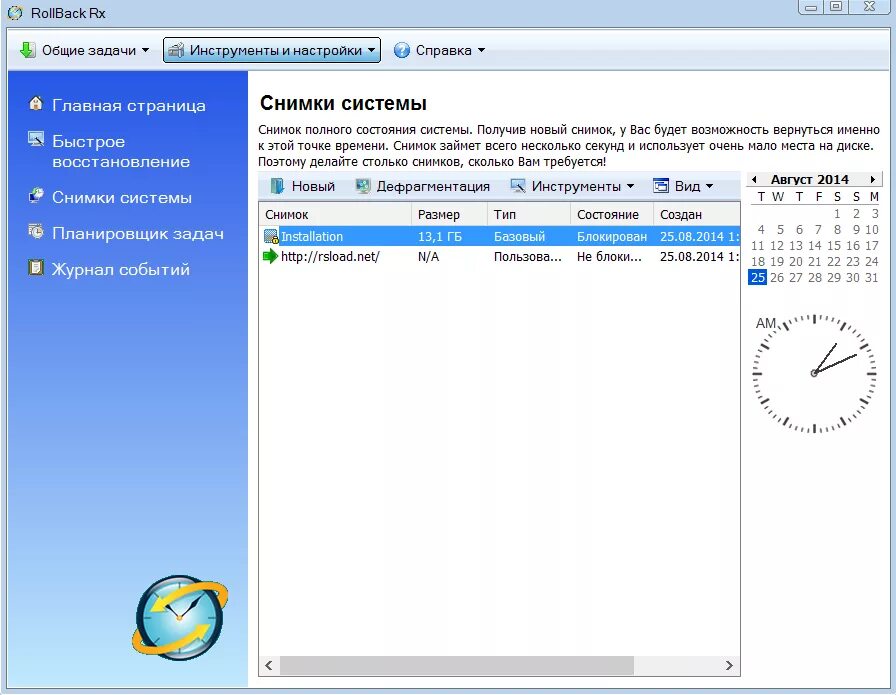This screenshot has height=695, width=896.
Task: Open Быстрое восстановление page
Action: (x=121, y=151)
